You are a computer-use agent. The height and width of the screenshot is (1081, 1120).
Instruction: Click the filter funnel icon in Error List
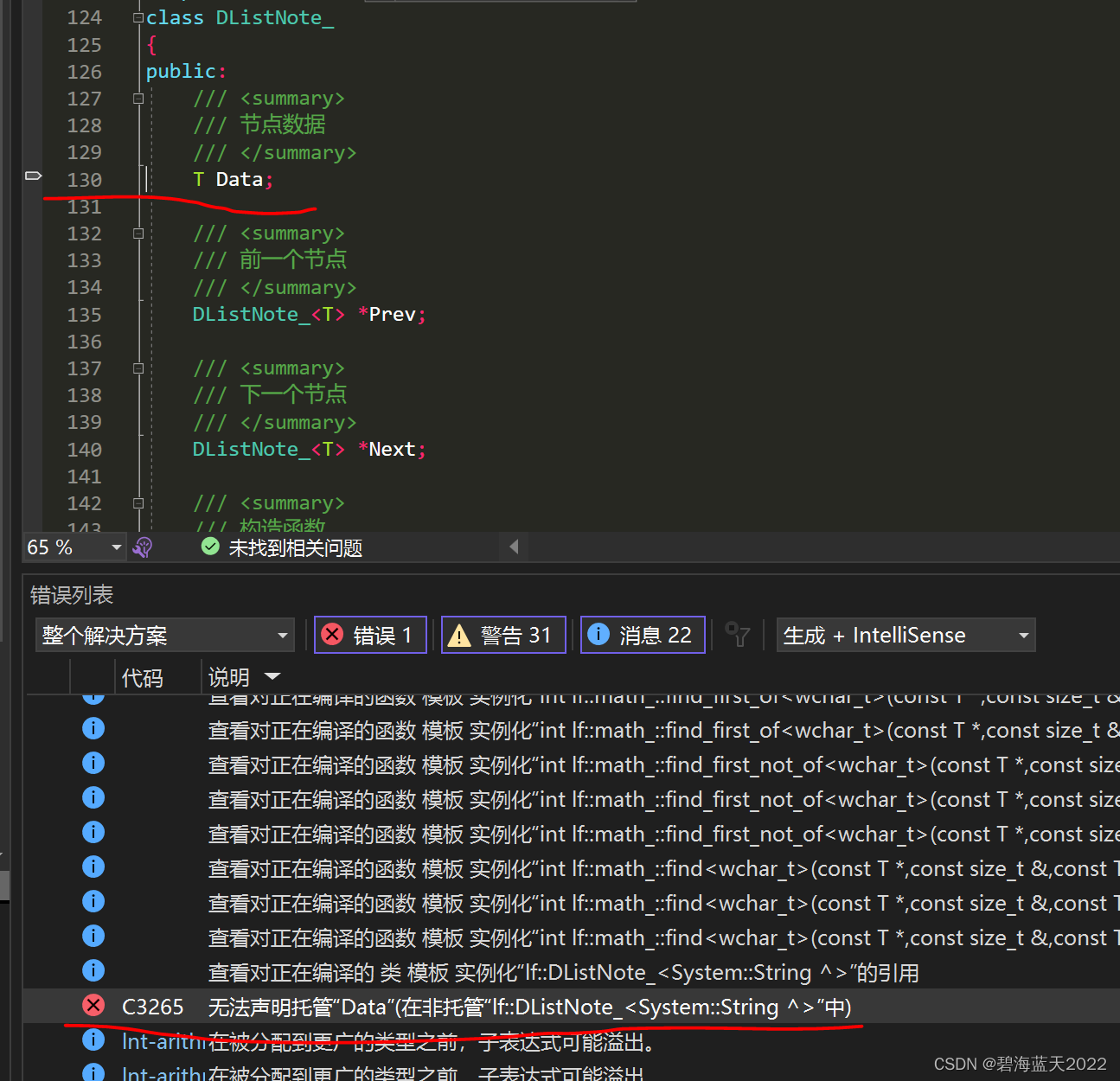point(737,635)
